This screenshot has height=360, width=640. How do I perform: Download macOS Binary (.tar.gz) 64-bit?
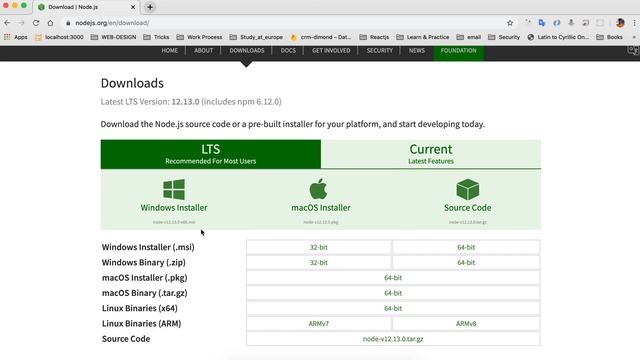click(x=393, y=293)
